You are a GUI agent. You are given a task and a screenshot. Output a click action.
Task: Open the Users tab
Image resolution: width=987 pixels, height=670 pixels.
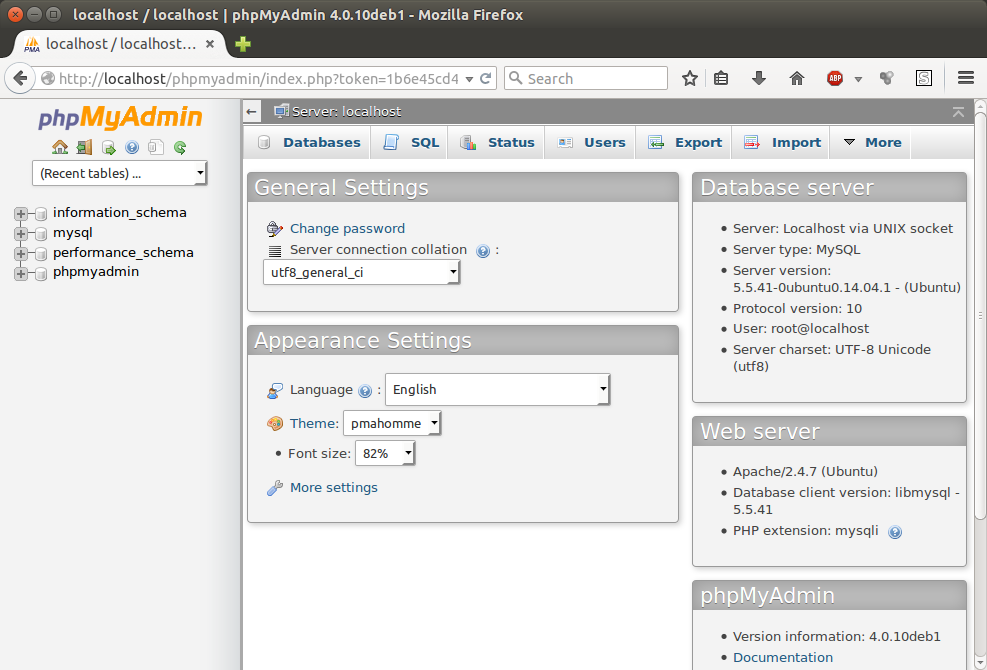tap(590, 142)
